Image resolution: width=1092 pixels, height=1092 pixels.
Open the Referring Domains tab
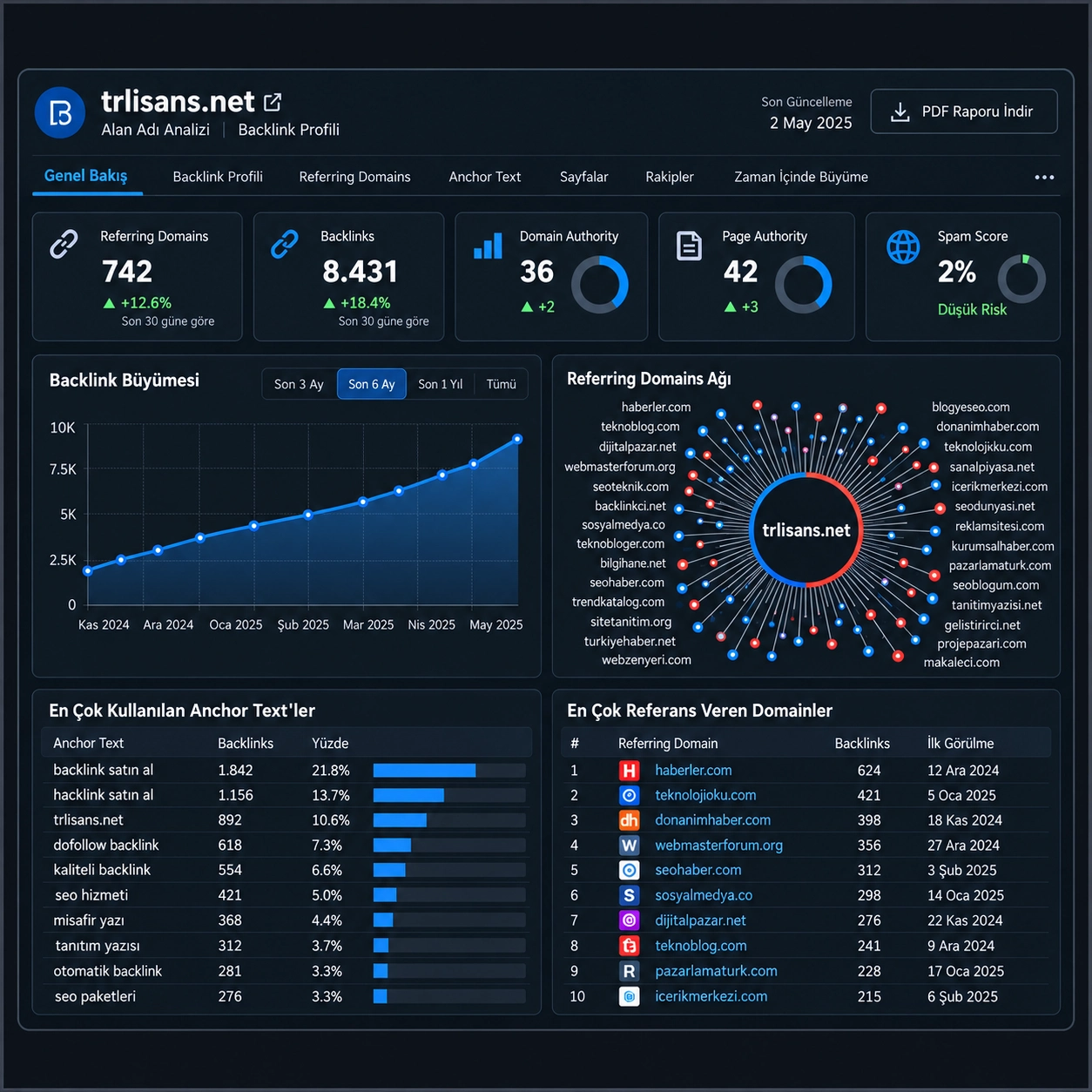tap(354, 177)
